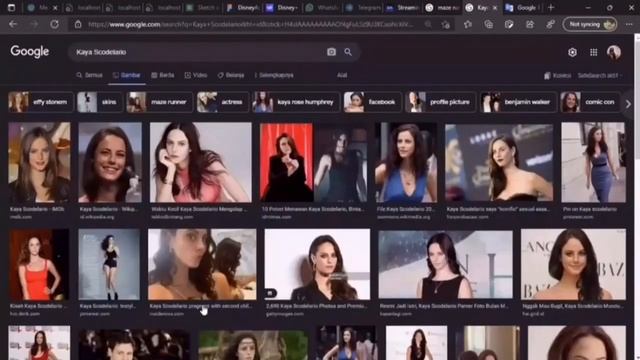Select the kaya rose humphrey chip
Image resolution: width=640 pixels, height=360 pixels.
tap(296, 102)
